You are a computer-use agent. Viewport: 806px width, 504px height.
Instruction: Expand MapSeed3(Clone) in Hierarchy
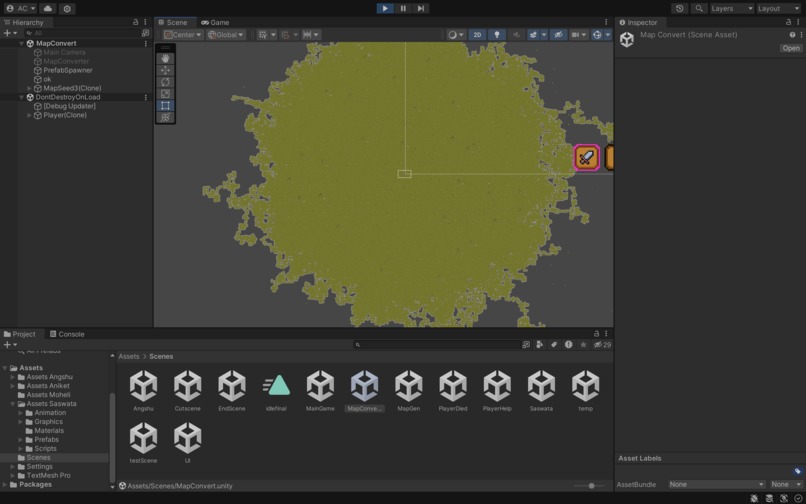coord(29,88)
